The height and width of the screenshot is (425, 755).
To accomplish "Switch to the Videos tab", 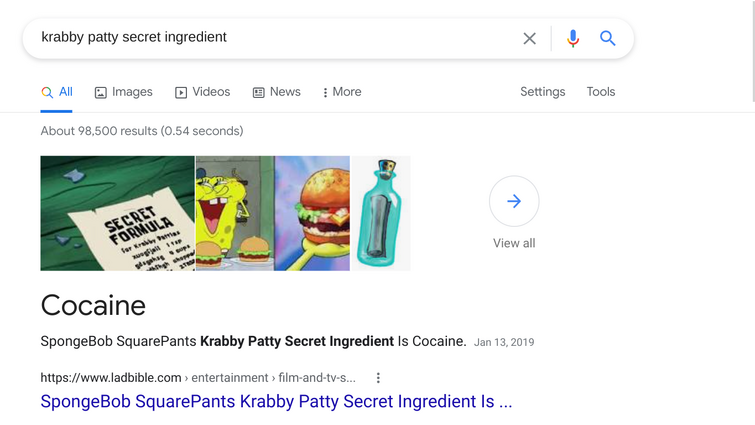I will click(x=202, y=92).
